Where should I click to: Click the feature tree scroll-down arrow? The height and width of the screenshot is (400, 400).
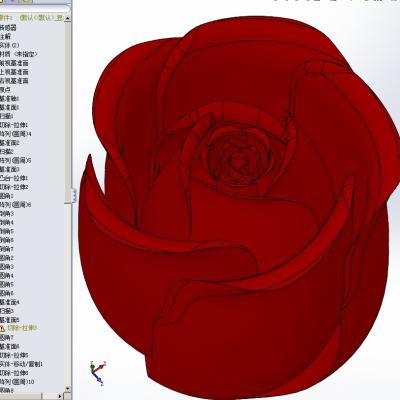[x=68, y=389]
